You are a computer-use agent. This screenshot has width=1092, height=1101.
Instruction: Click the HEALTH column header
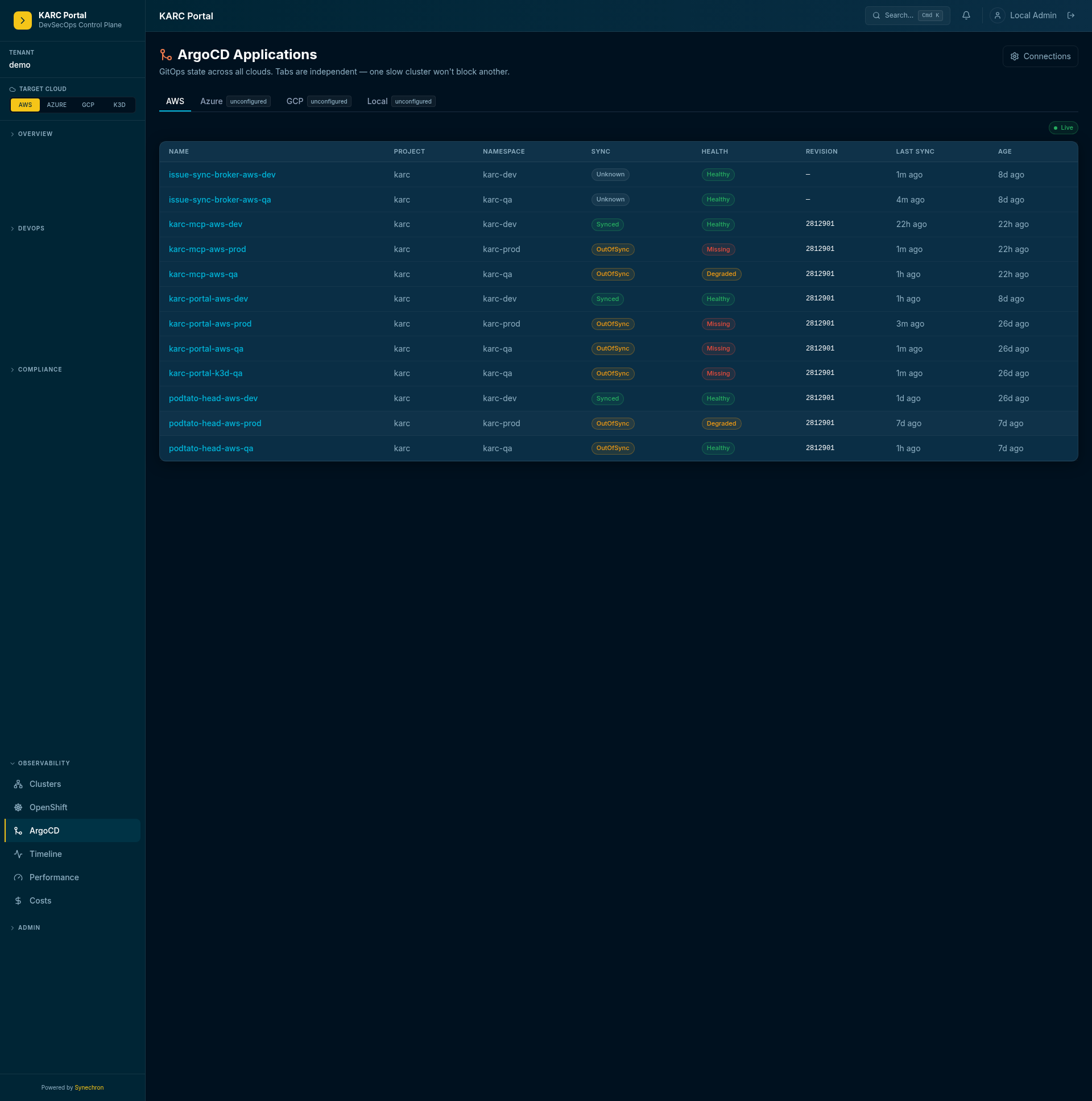[x=714, y=151]
